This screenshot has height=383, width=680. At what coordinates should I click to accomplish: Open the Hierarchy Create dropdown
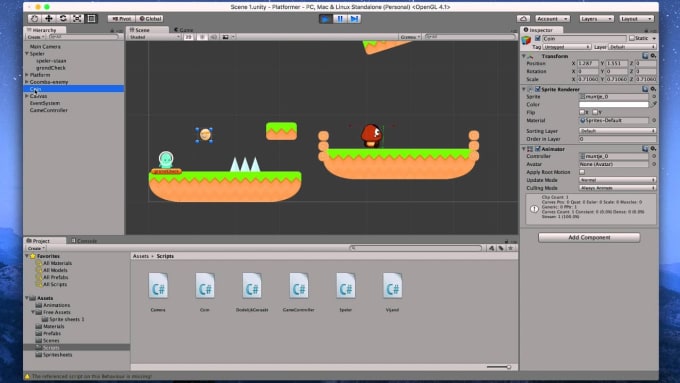[x=36, y=37]
